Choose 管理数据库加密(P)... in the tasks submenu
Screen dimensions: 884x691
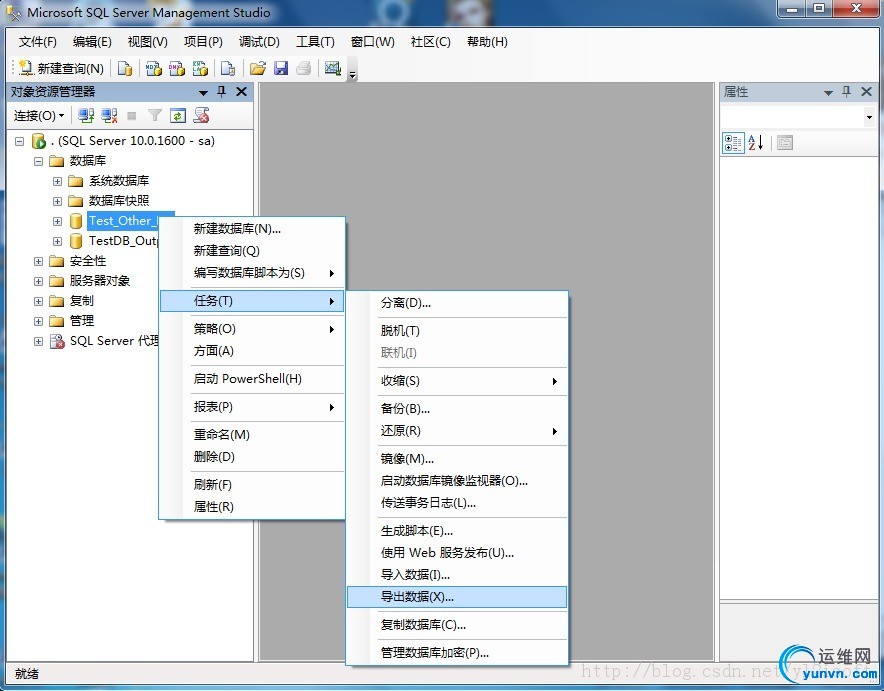[457, 653]
